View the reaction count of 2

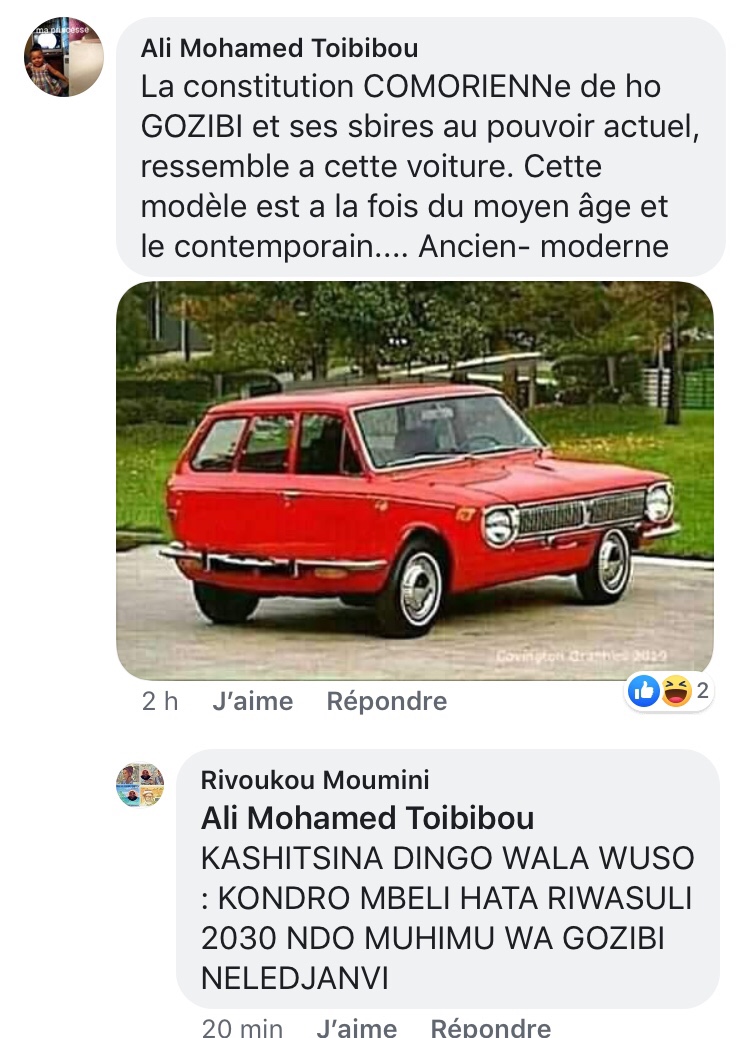coord(703,690)
